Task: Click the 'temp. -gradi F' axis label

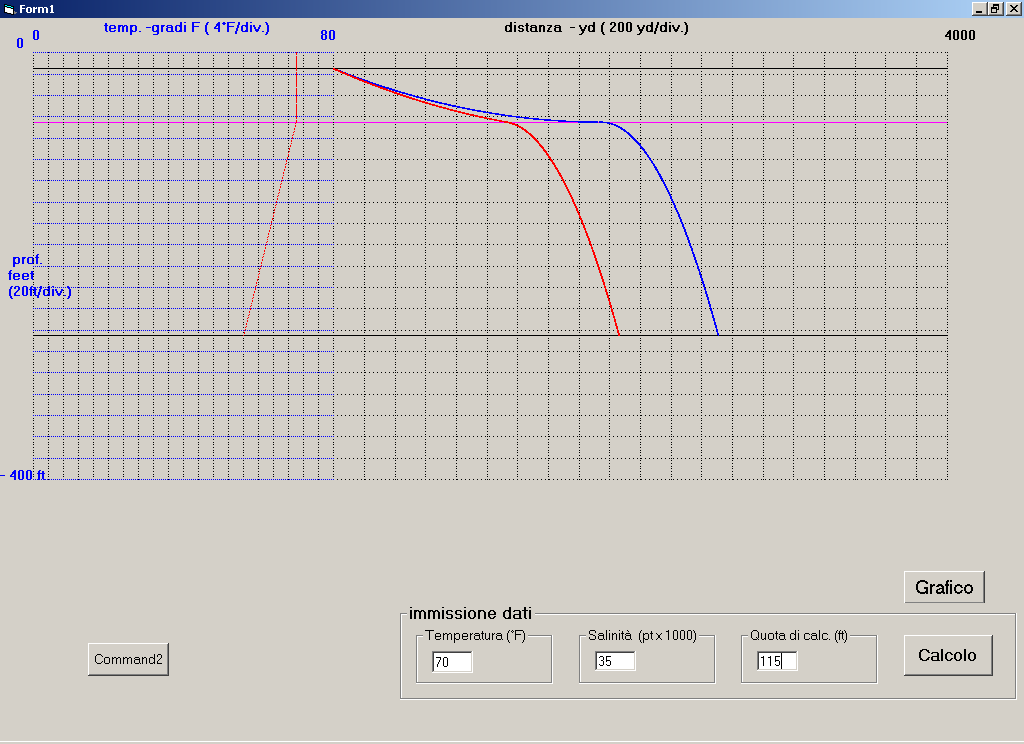Action: (x=186, y=28)
